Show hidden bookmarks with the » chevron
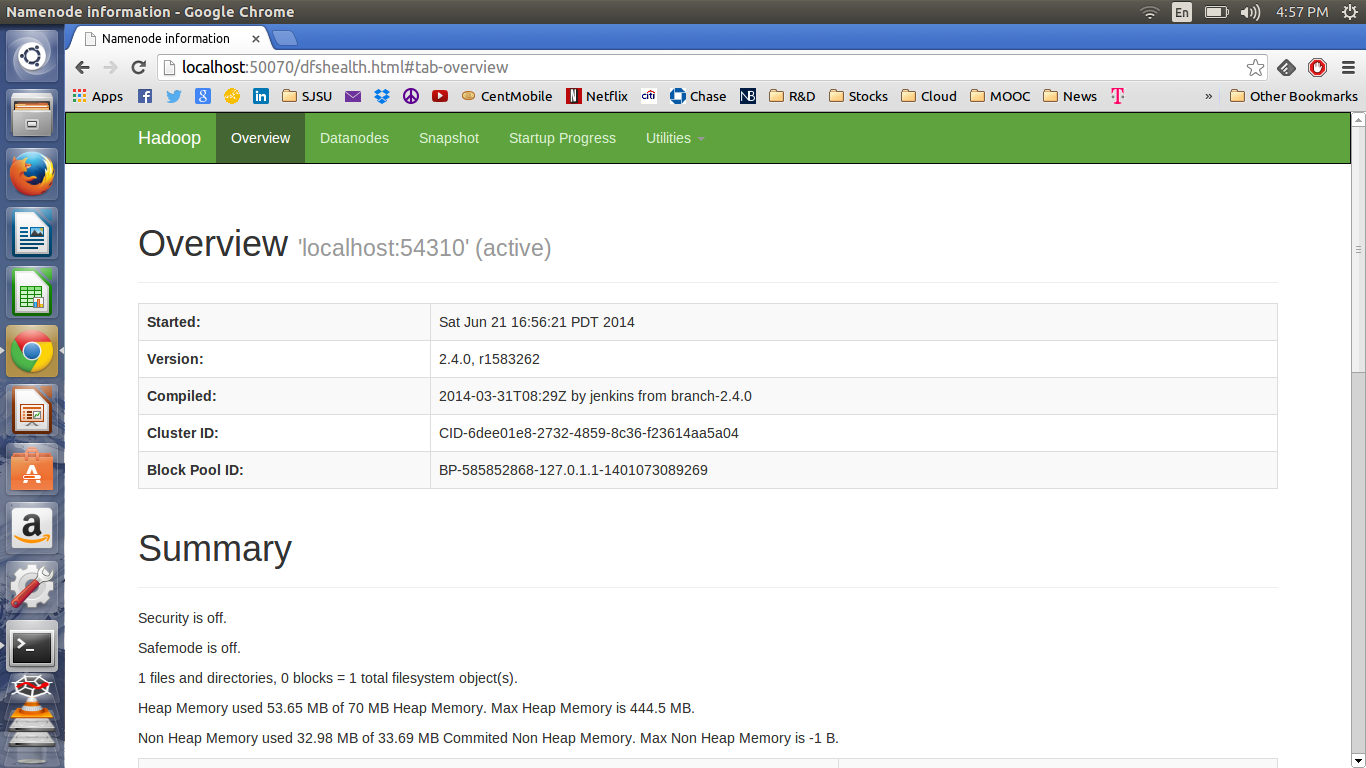 pyautogui.click(x=1208, y=96)
